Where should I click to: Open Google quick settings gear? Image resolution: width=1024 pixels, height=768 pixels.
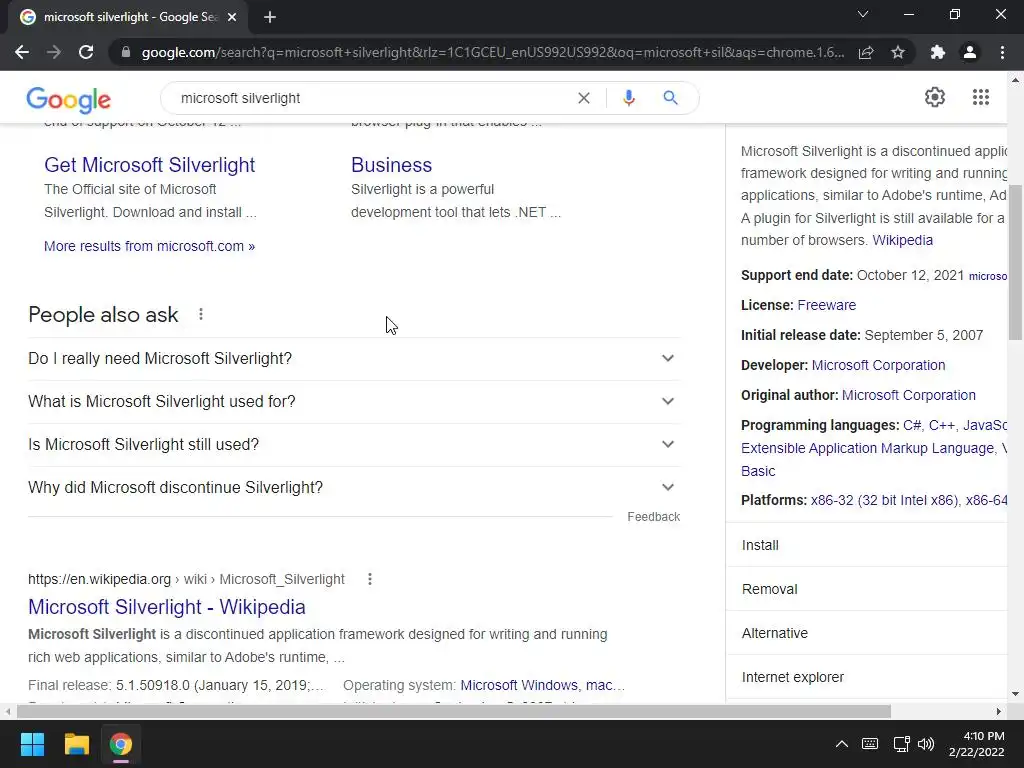point(935,97)
